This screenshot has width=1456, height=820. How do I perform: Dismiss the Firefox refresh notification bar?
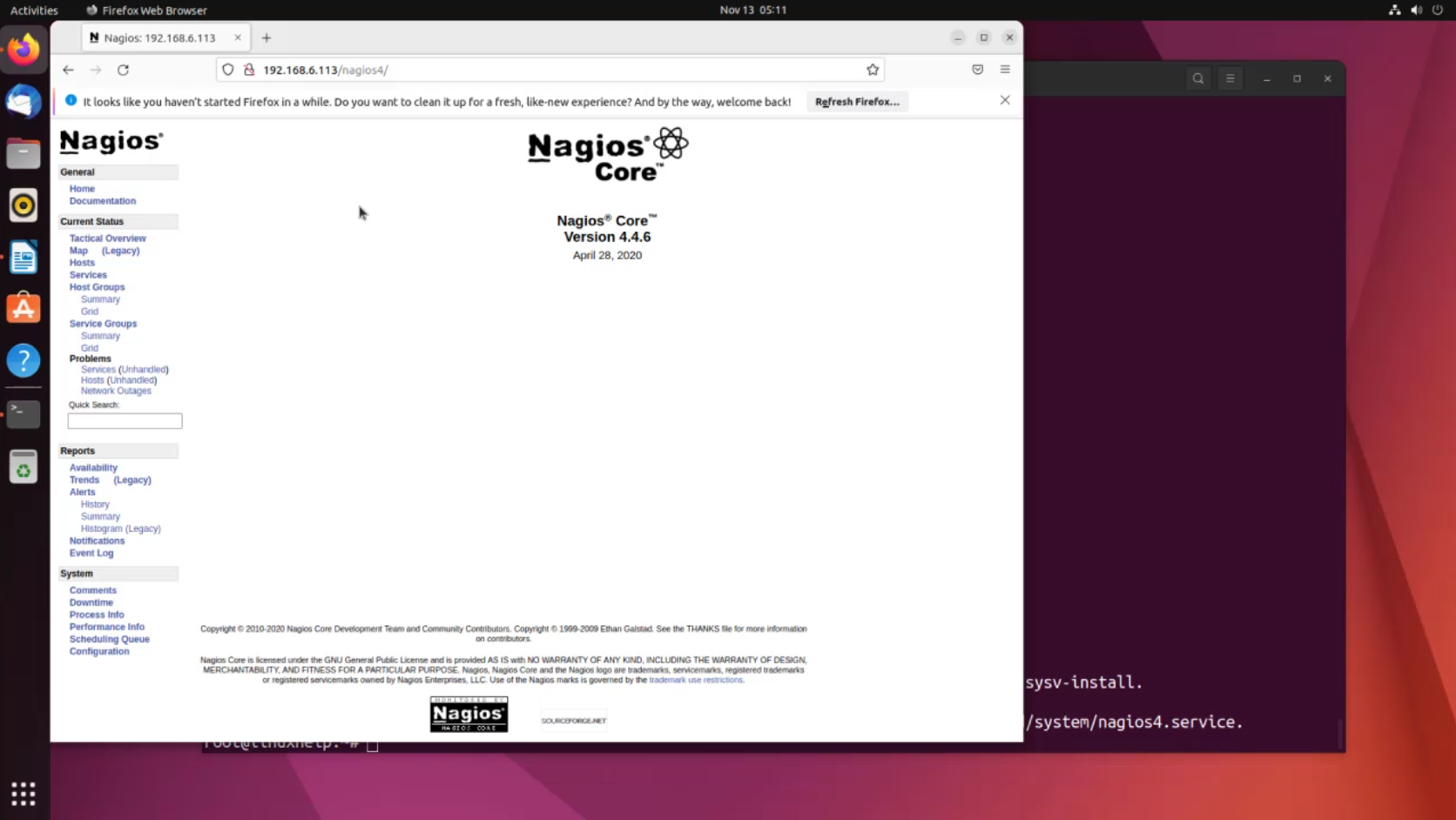(1005, 100)
